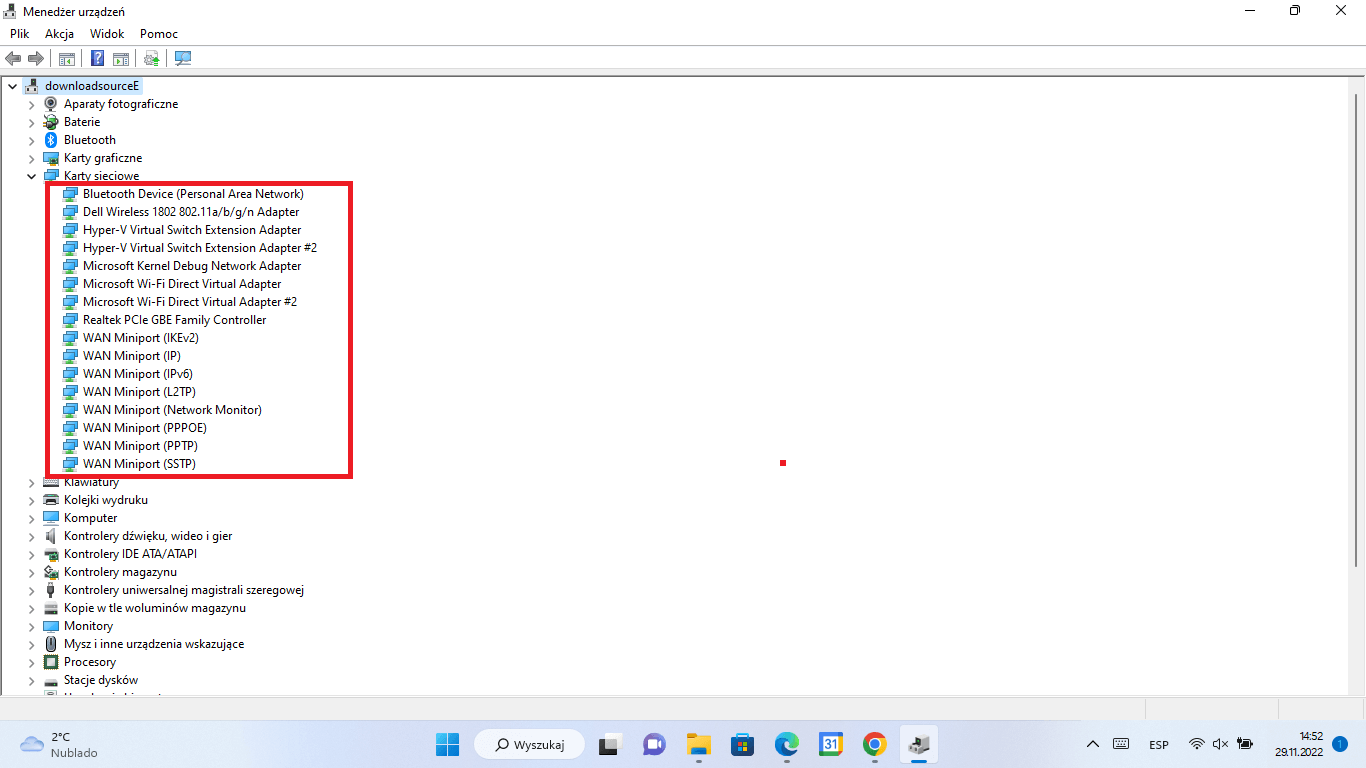
Task: Select WAN Miniport (PPPOE)
Action: pos(145,428)
